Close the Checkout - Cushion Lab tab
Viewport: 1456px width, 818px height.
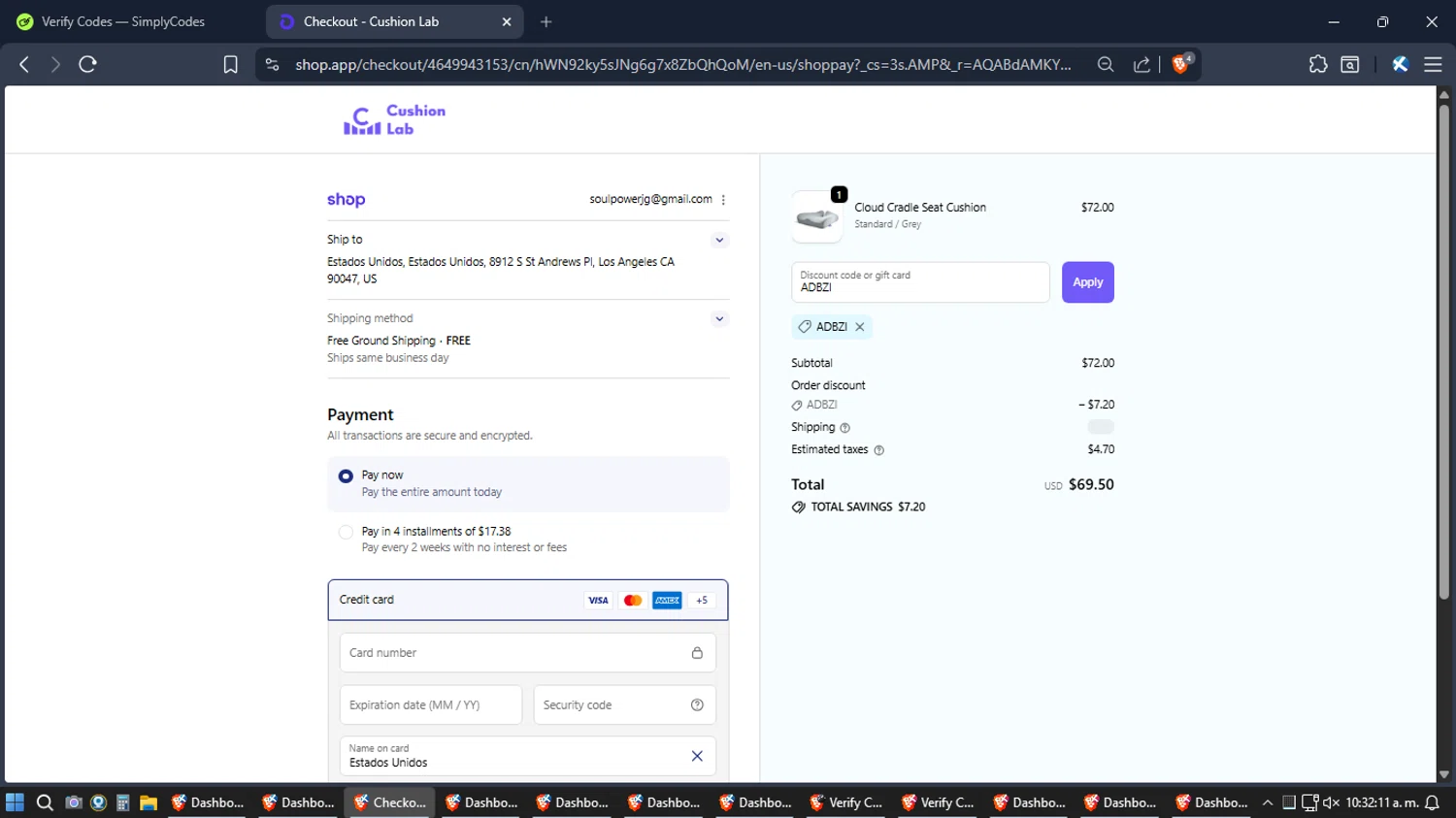pyautogui.click(x=507, y=21)
